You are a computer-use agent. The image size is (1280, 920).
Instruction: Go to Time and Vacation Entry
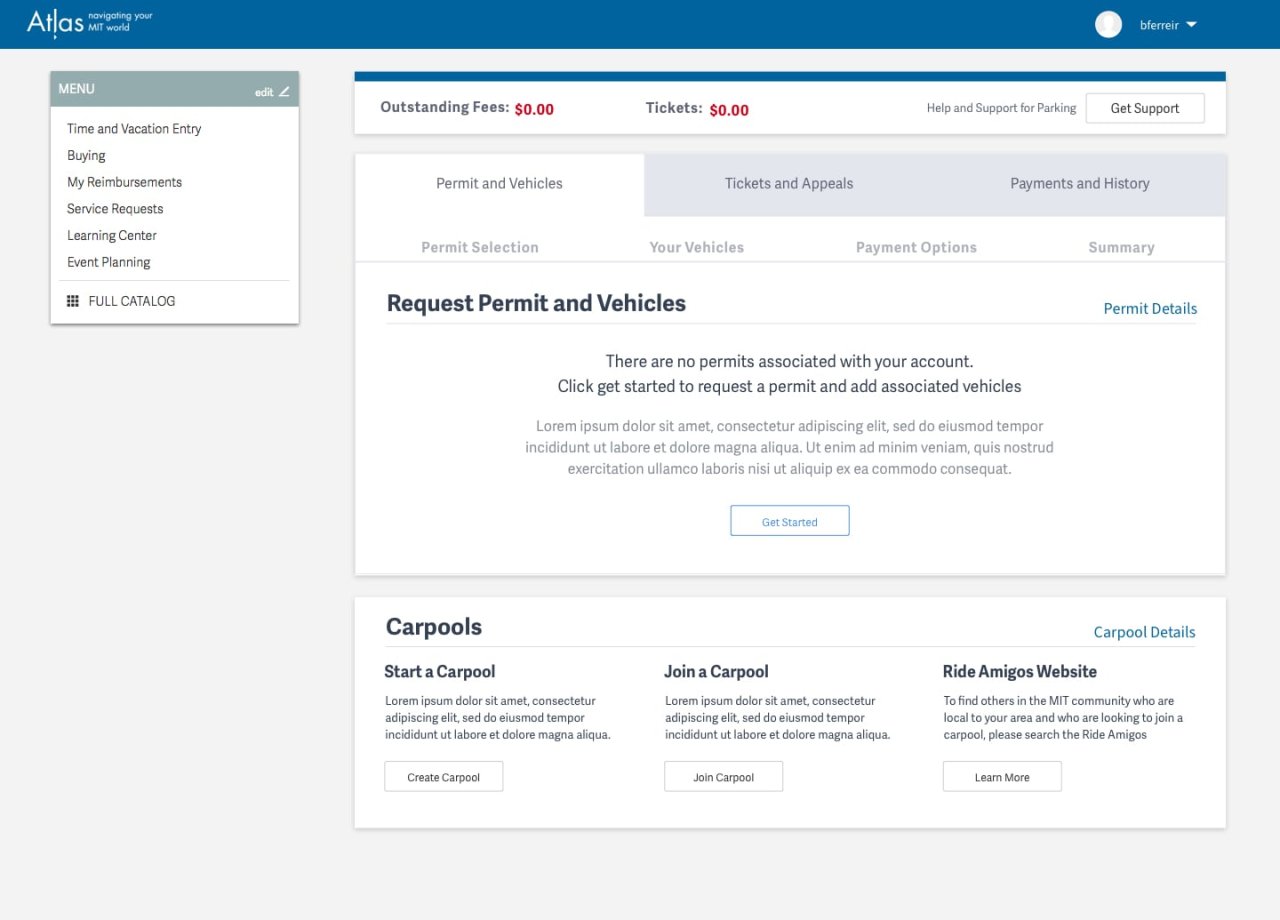(134, 129)
